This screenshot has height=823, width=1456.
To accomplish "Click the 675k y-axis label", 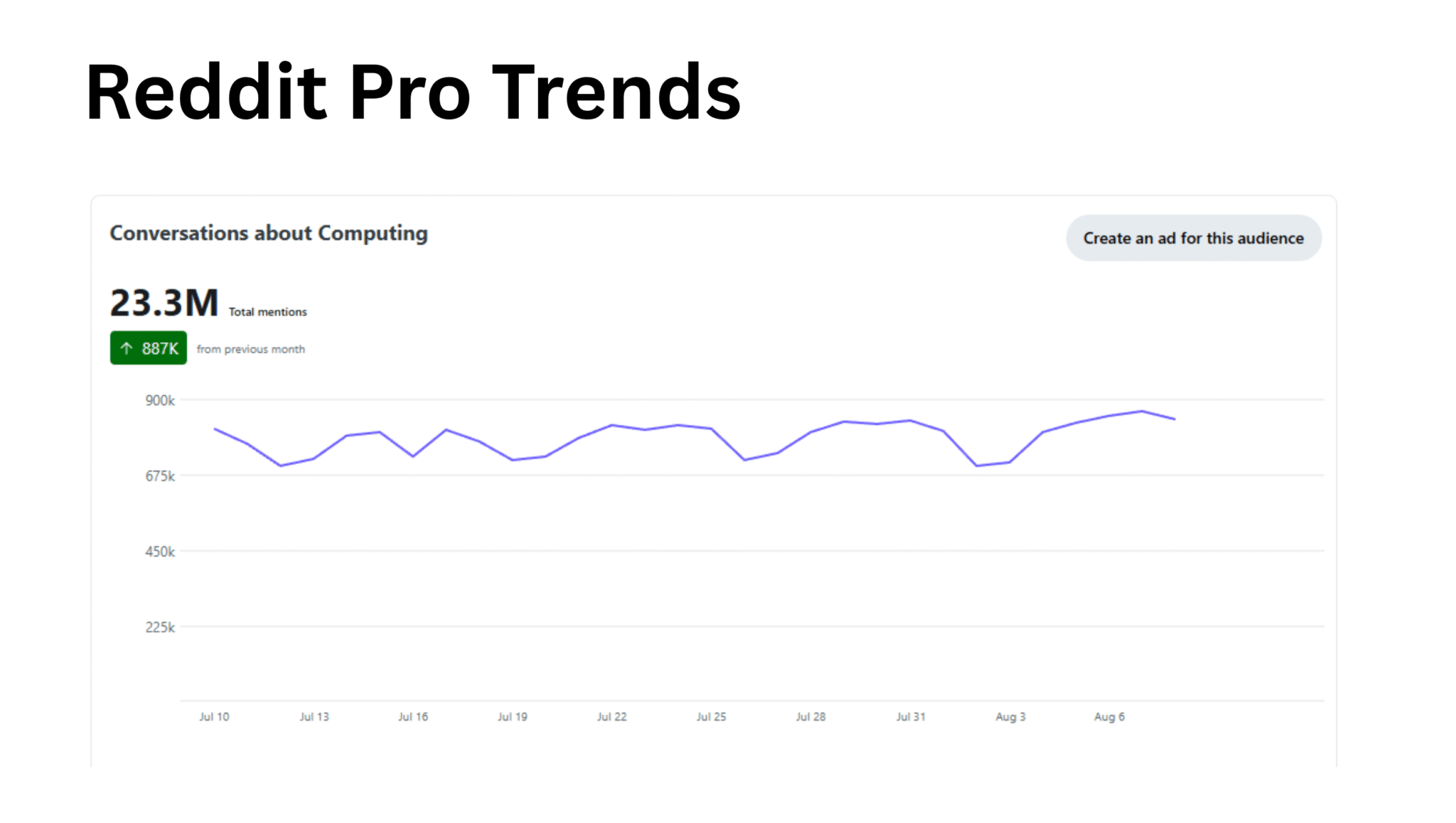I will [160, 476].
